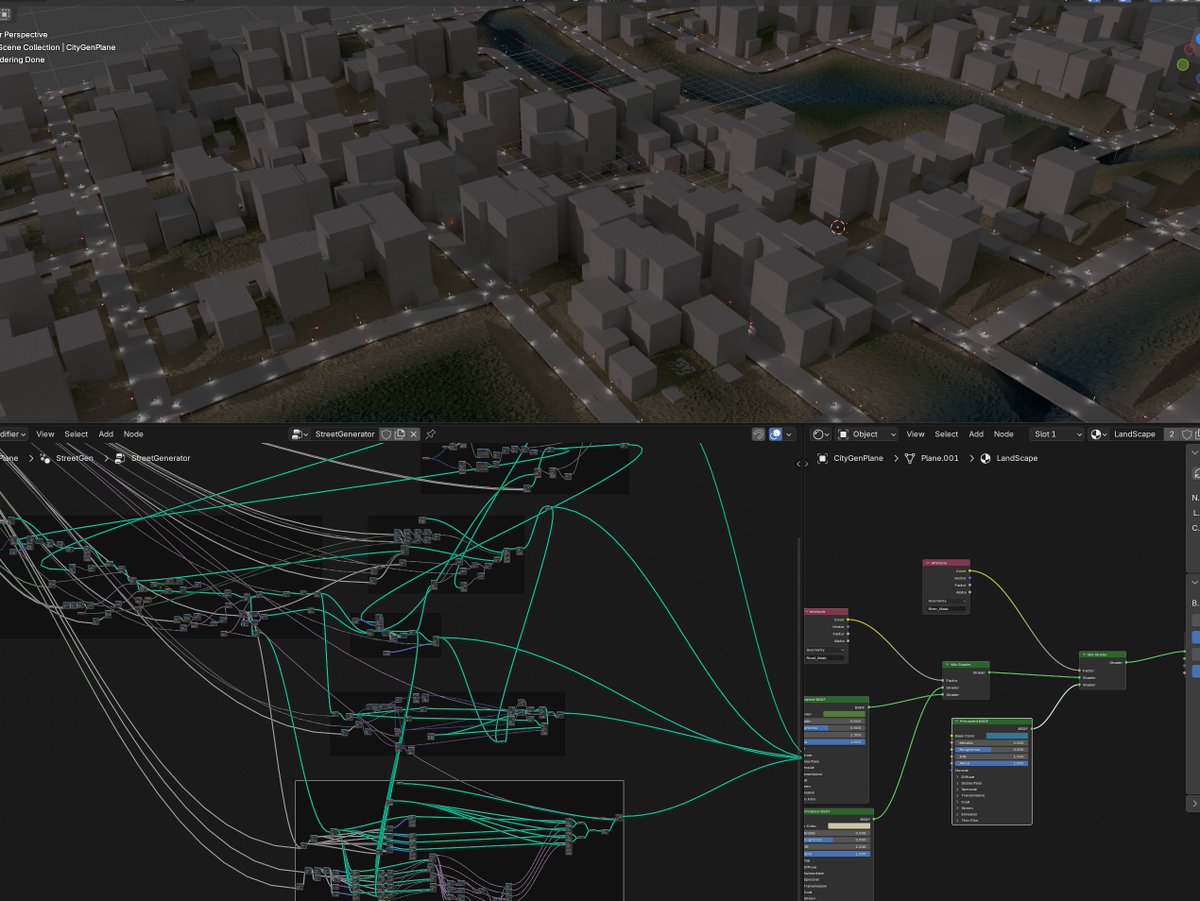Expand the lower sidebar panel chevron
The width and height of the screenshot is (1200, 901).
point(1195,803)
